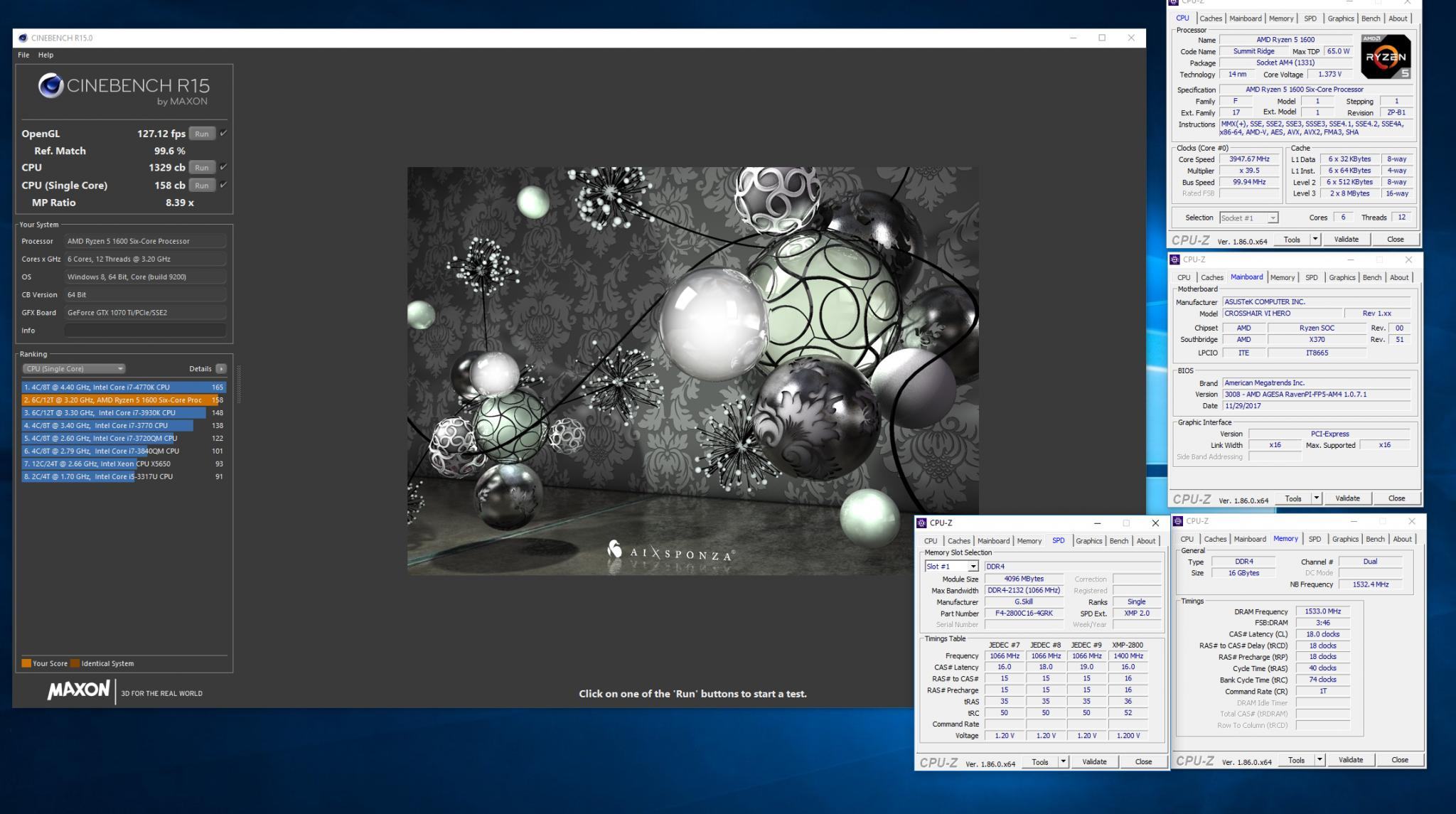
Task: Toggle the OpenGL test checkmark
Action: point(223,133)
